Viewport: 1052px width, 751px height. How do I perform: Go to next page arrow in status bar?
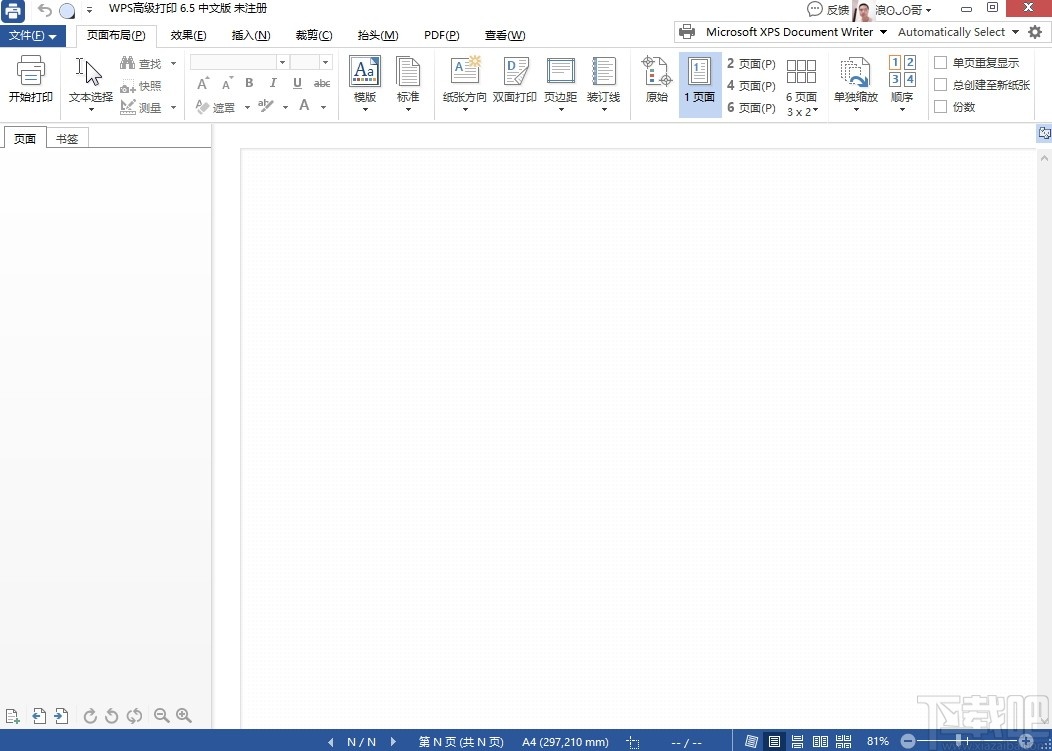tap(393, 742)
